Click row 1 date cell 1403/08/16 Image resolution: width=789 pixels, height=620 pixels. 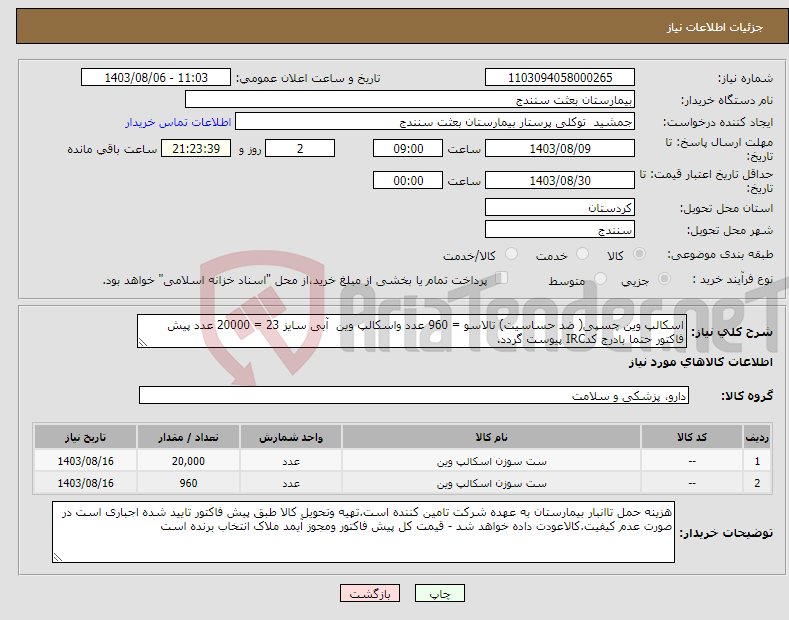[86, 461]
